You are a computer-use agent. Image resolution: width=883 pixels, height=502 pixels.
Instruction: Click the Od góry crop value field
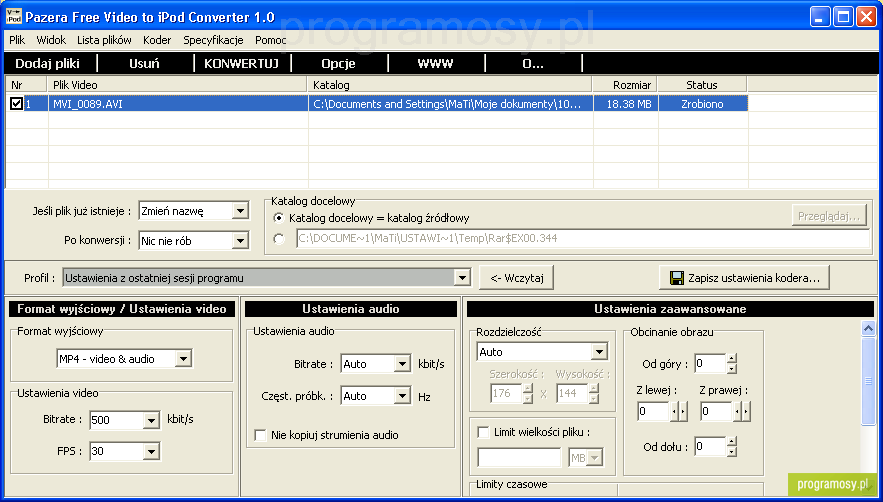tap(710, 364)
